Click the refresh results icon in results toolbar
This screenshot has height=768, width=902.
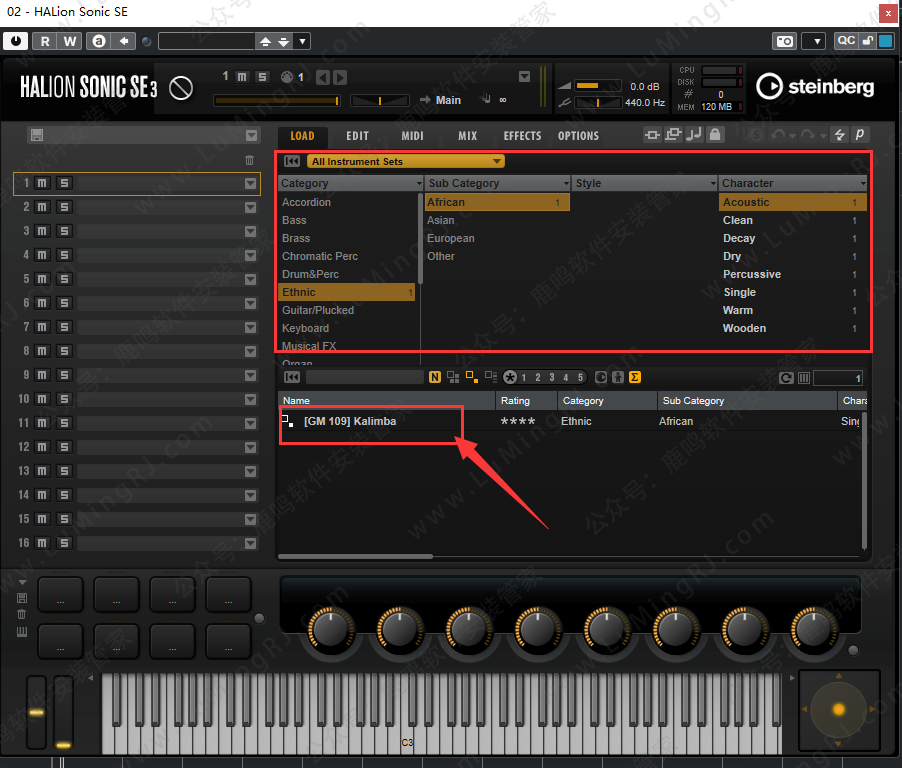point(786,378)
